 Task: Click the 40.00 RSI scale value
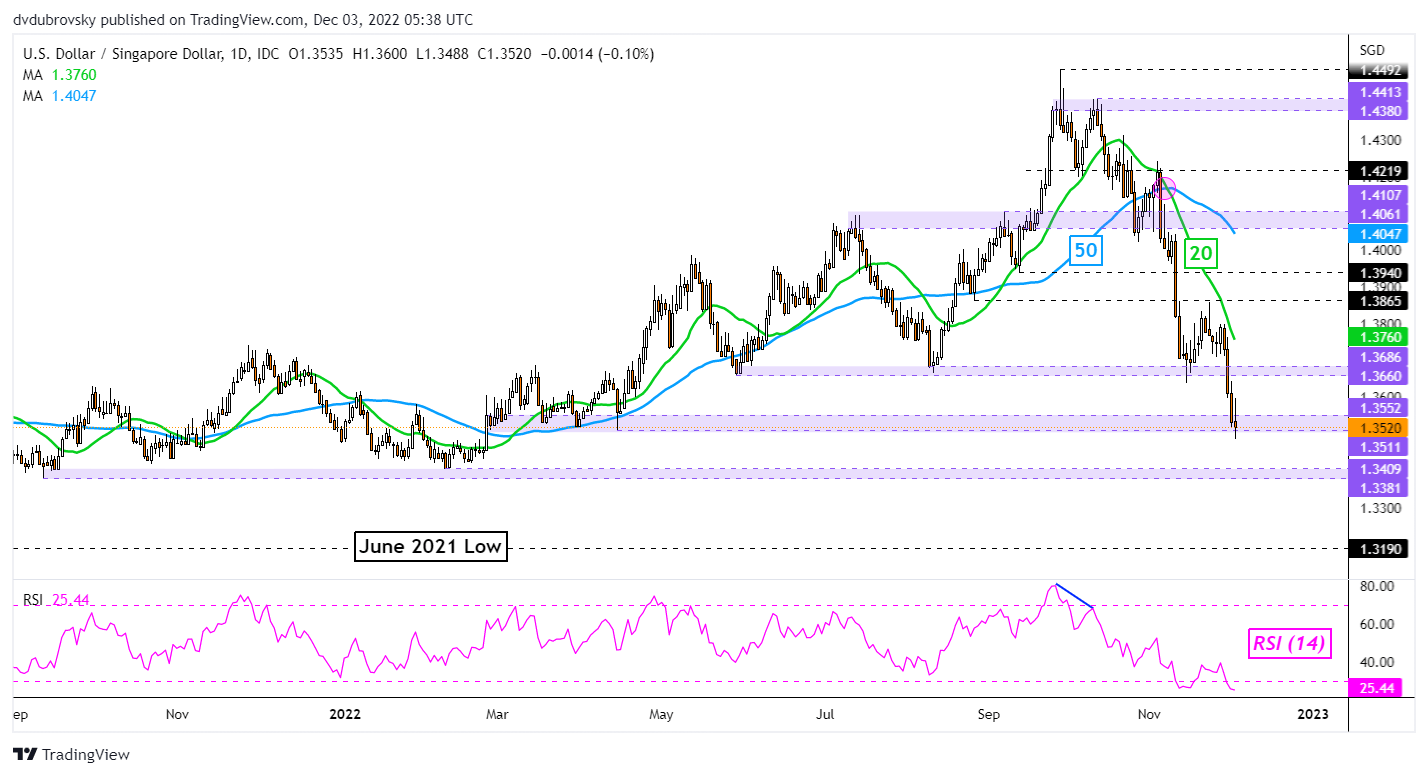click(1376, 662)
